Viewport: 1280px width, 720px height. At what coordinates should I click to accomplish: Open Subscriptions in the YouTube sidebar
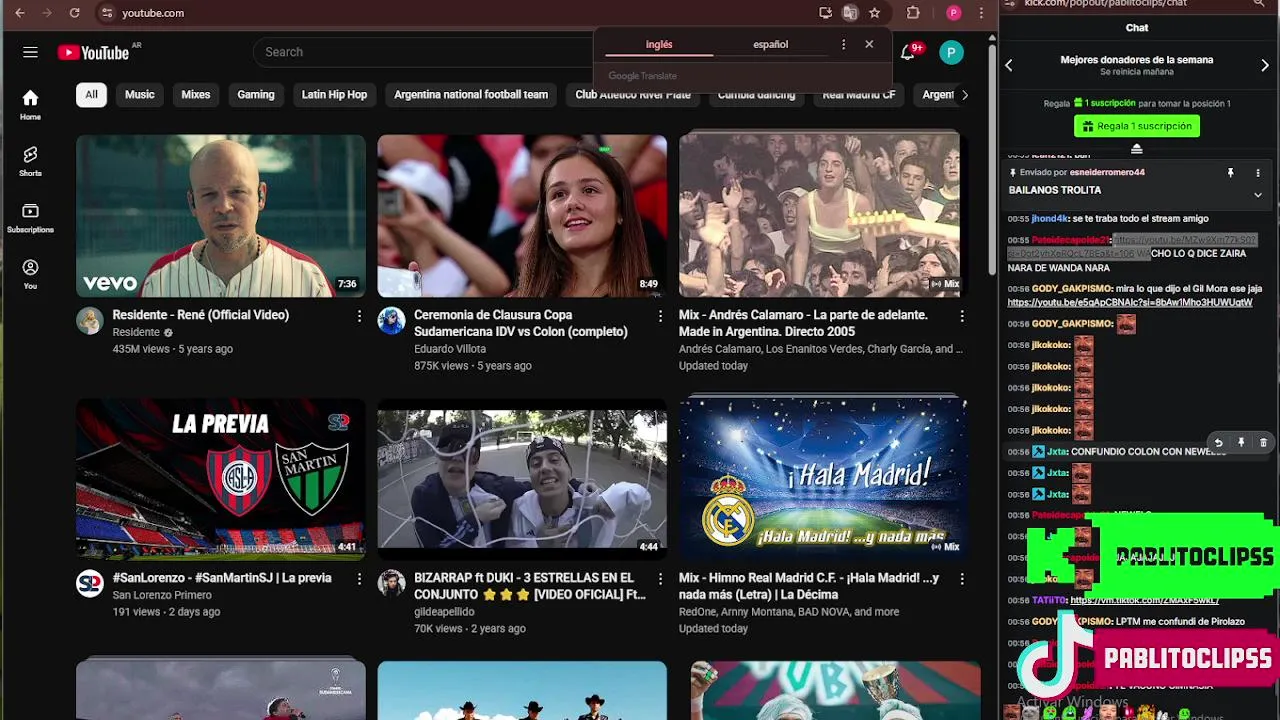point(30,217)
